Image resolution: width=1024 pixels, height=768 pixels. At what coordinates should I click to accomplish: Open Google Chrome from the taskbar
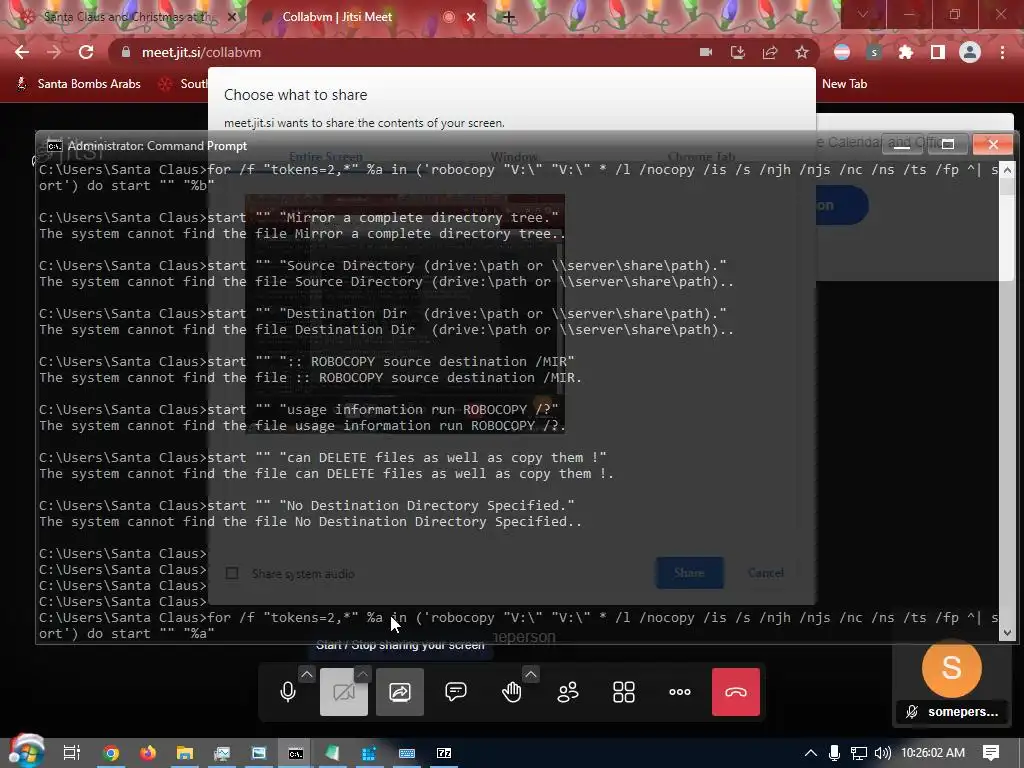pos(111,753)
